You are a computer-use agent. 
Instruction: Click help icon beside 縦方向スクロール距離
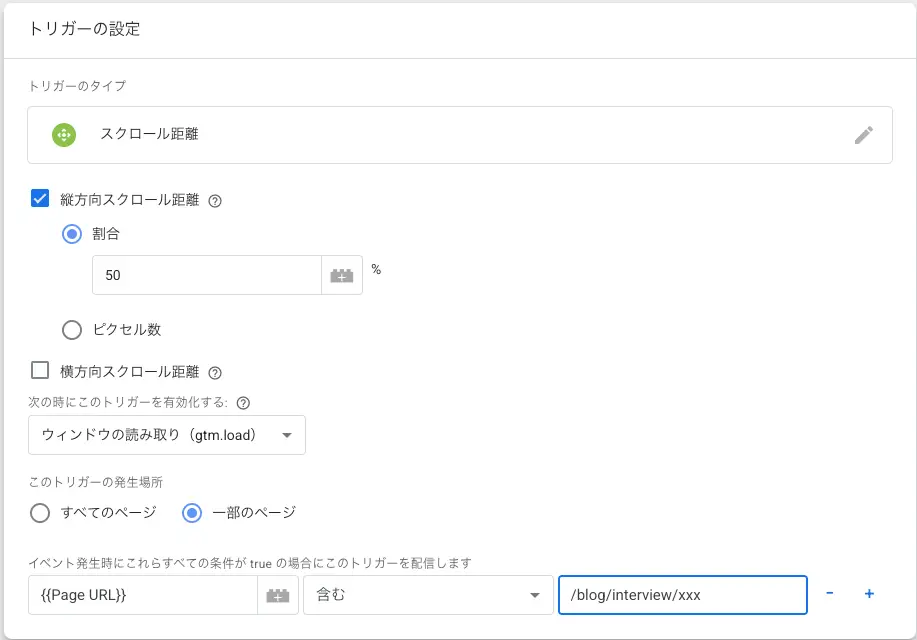pyautogui.click(x=214, y=200)
